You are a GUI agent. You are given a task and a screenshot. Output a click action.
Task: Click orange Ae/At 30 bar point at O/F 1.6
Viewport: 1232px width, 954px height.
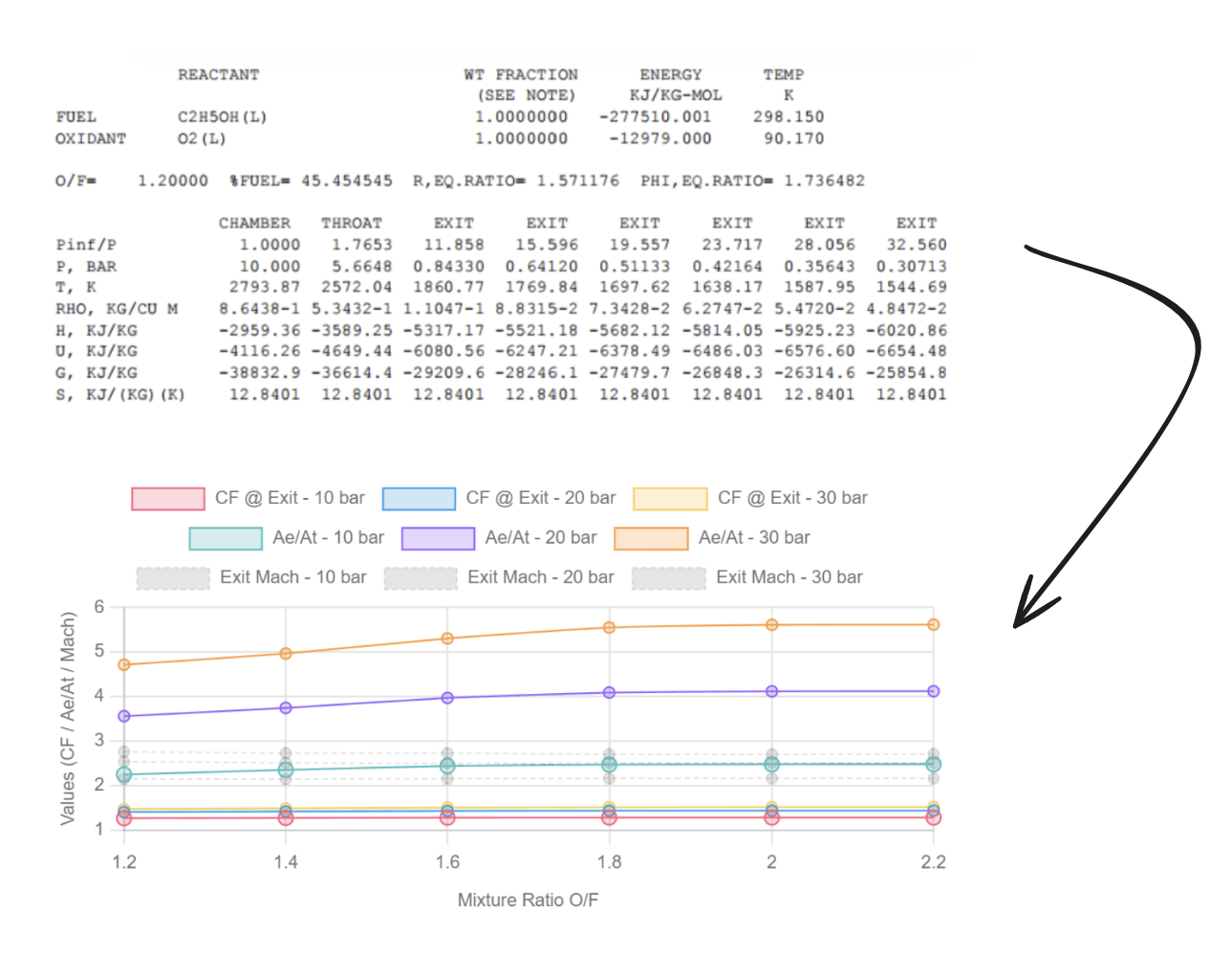point(447,639)
